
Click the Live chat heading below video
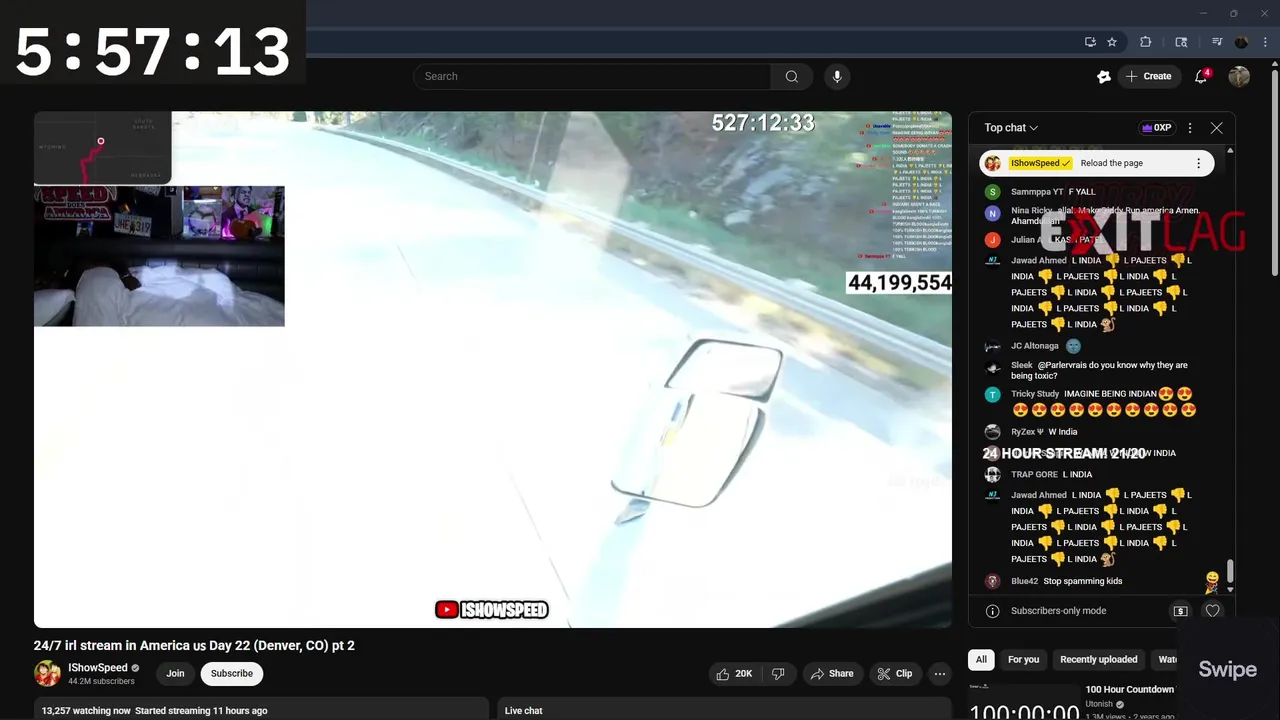[x=523, y=710]
